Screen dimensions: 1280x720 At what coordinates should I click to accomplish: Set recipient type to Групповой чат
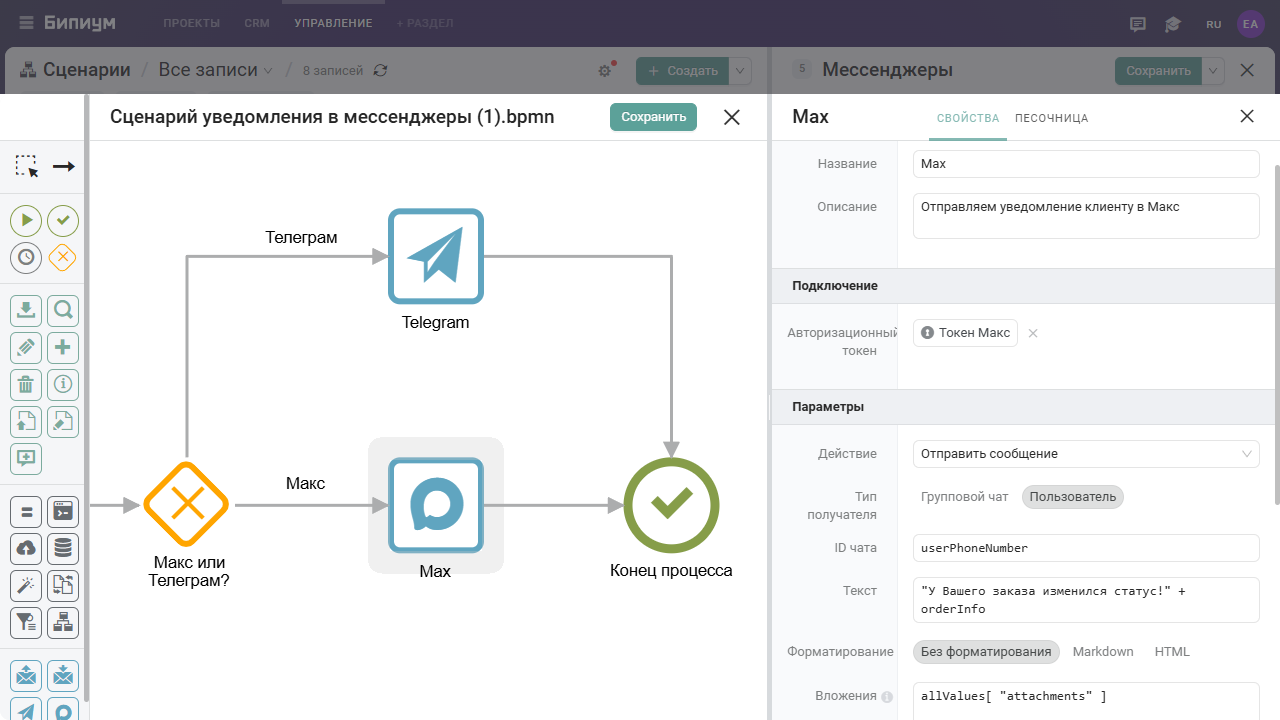click(x=965, y=497)
